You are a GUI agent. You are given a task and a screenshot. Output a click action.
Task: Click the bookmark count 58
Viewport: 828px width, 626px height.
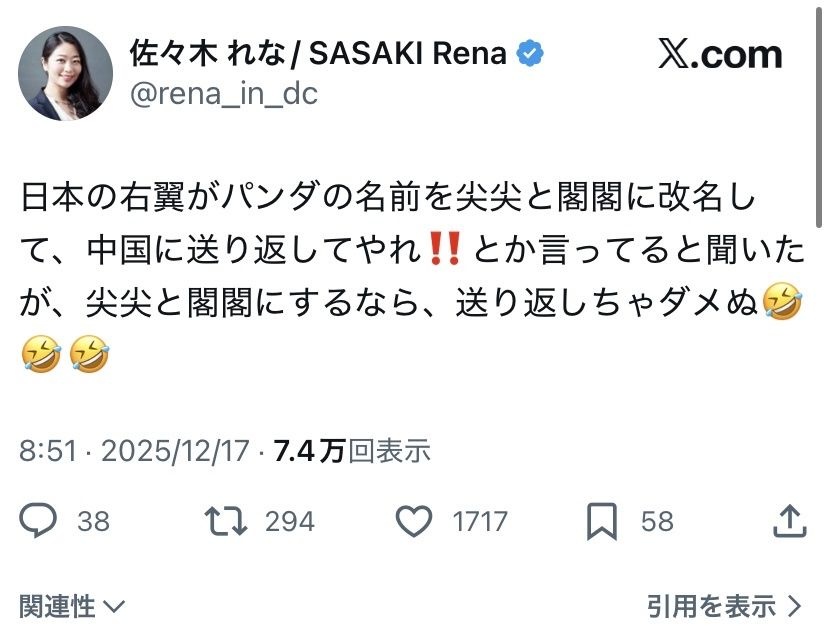pos(657,521)
